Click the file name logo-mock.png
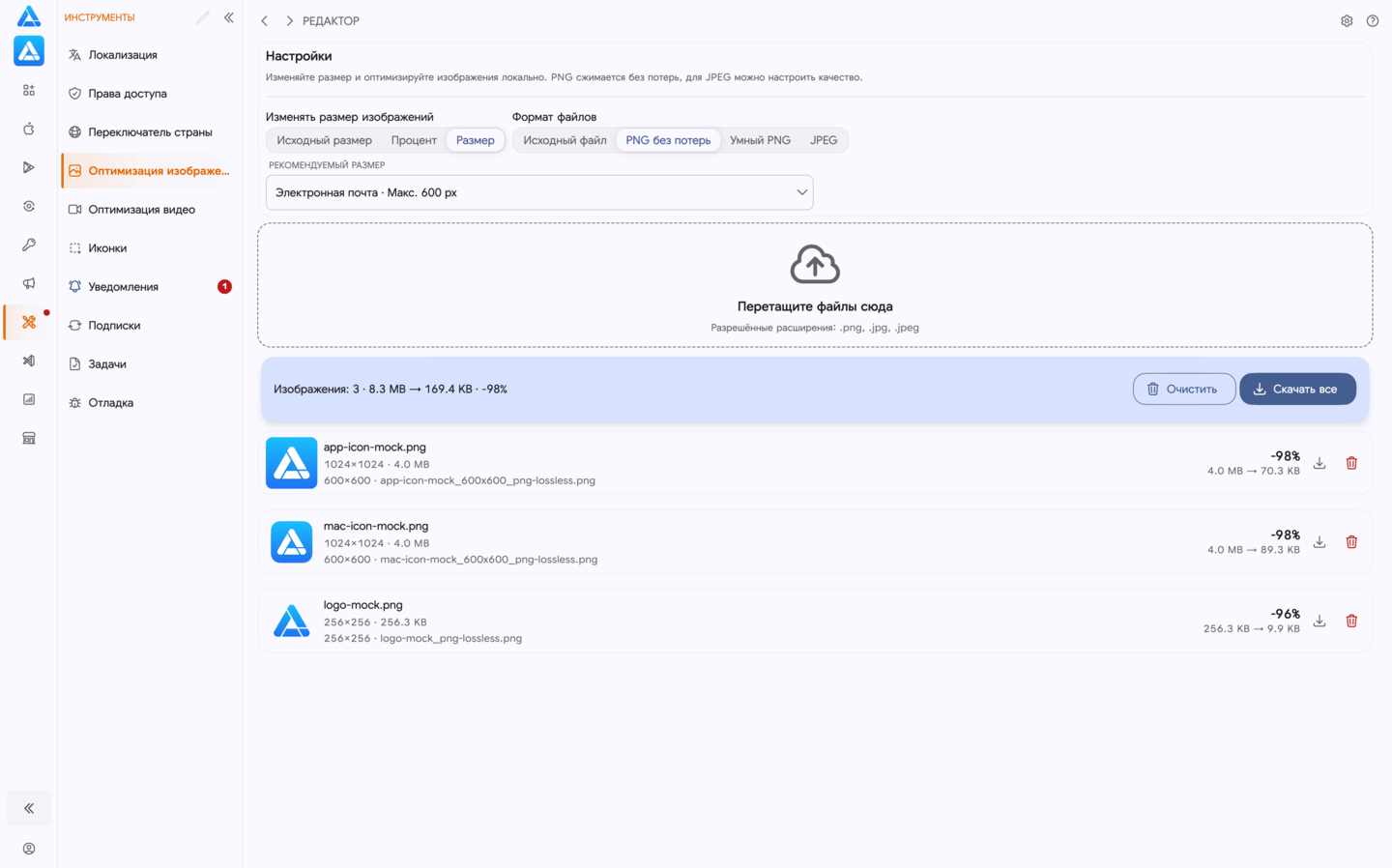This screenshot has width=1392, height=868. (363, 605)
